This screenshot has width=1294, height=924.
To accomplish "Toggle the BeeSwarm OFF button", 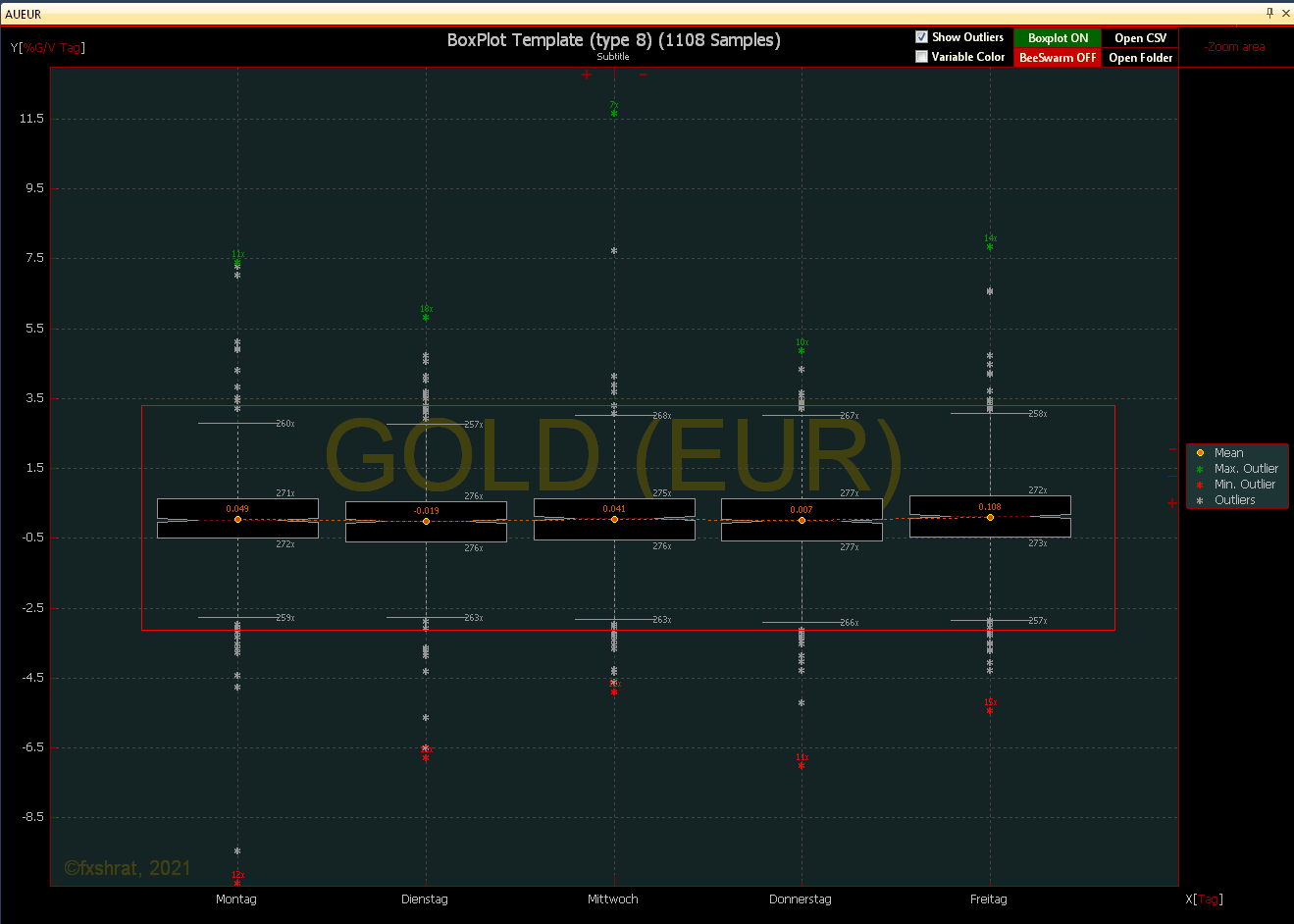I will point(1058,58).
